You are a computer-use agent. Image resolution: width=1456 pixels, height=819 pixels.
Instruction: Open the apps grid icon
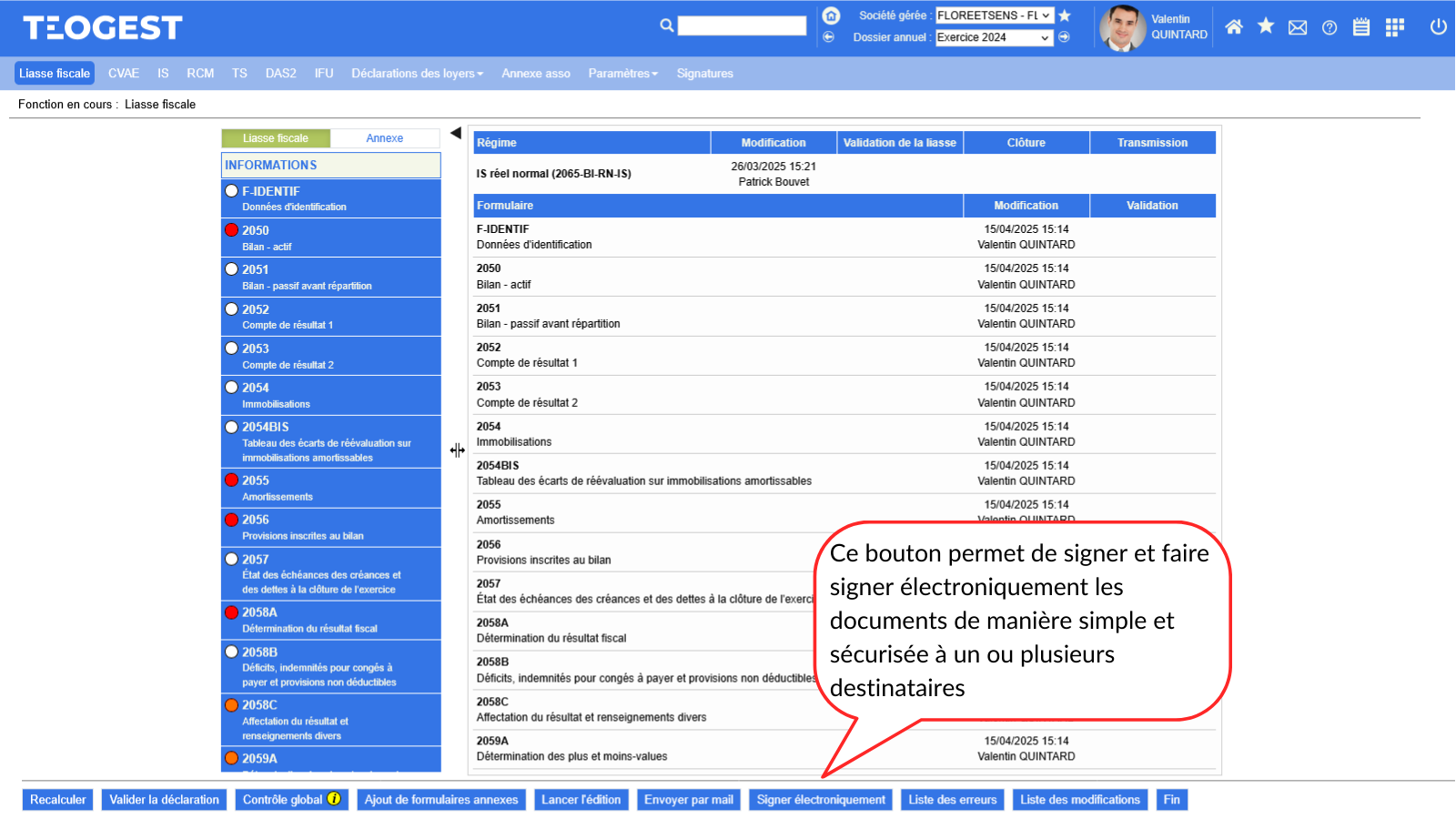click(1394, 27)
